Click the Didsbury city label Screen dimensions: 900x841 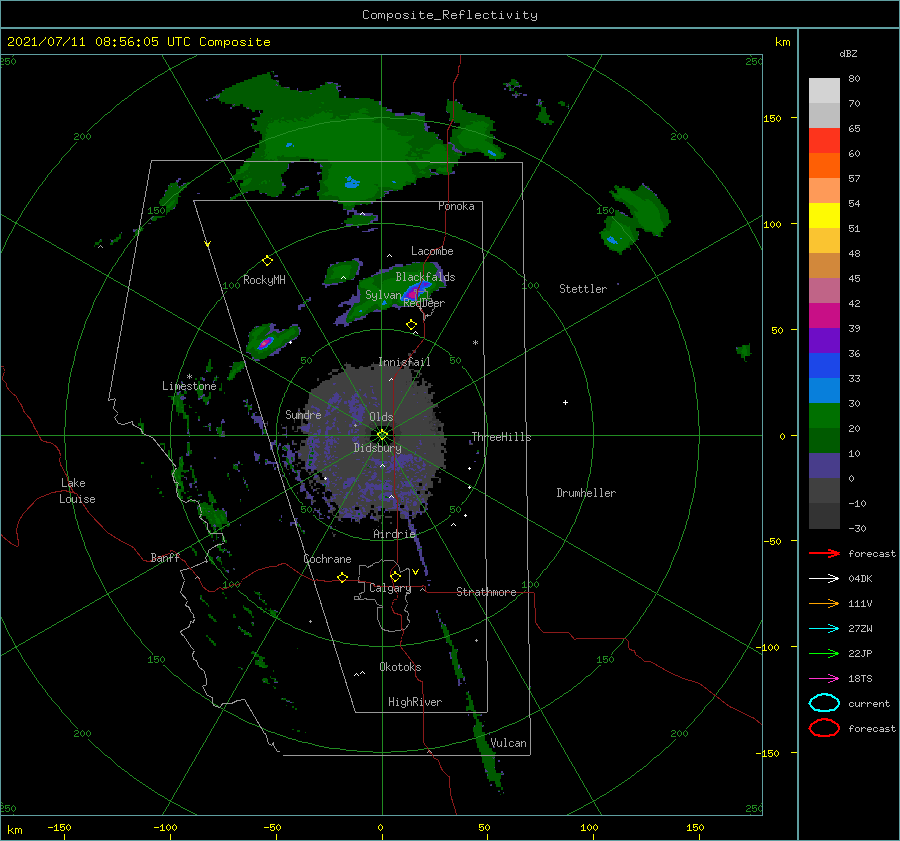click(377, 448)
